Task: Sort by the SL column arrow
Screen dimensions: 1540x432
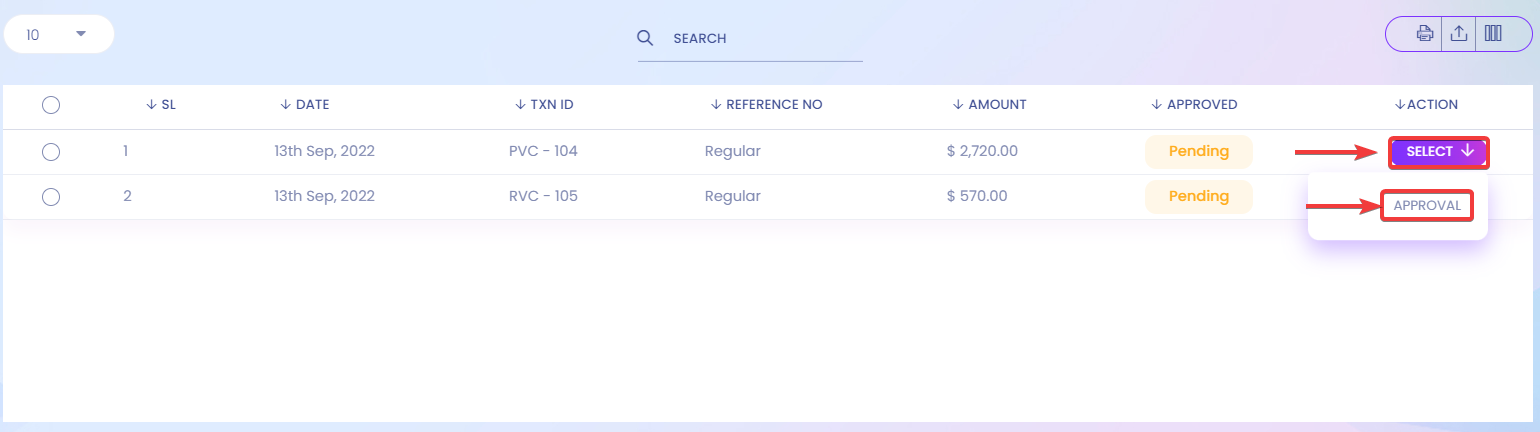Action: point(151,104)
